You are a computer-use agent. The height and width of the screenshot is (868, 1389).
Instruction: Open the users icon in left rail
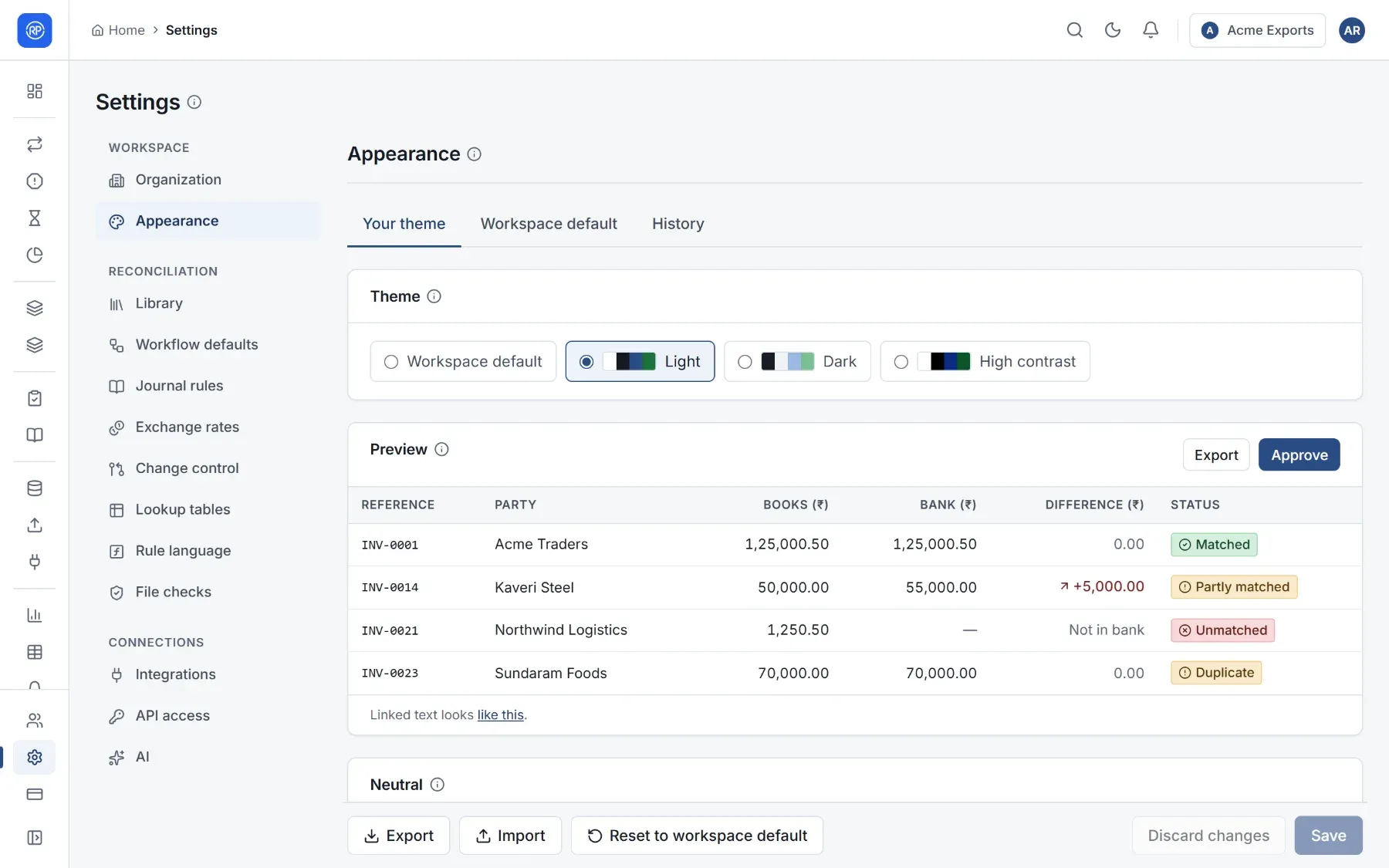click(x=35, y=721)
